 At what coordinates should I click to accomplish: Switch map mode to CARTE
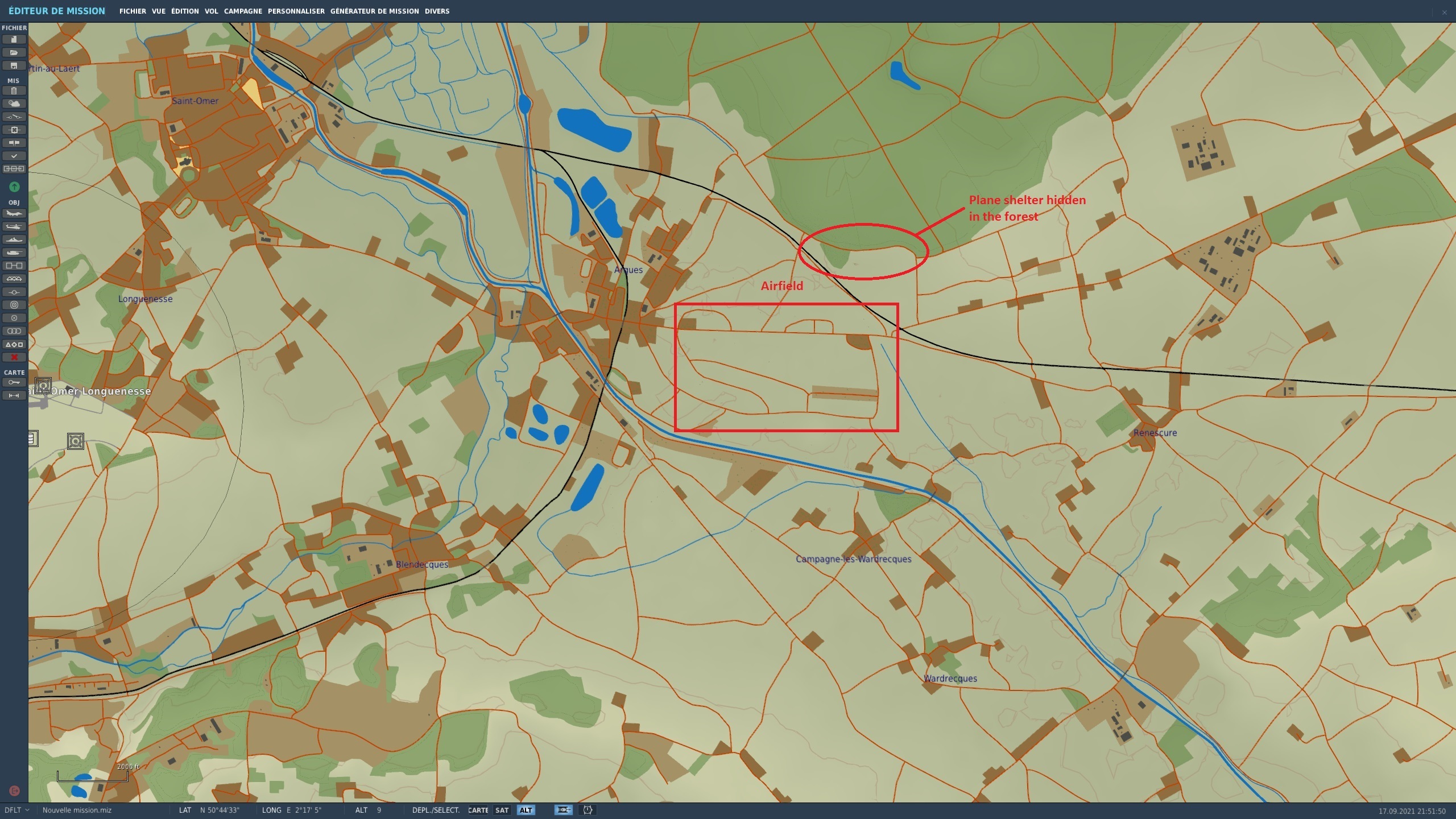[478, 810]
